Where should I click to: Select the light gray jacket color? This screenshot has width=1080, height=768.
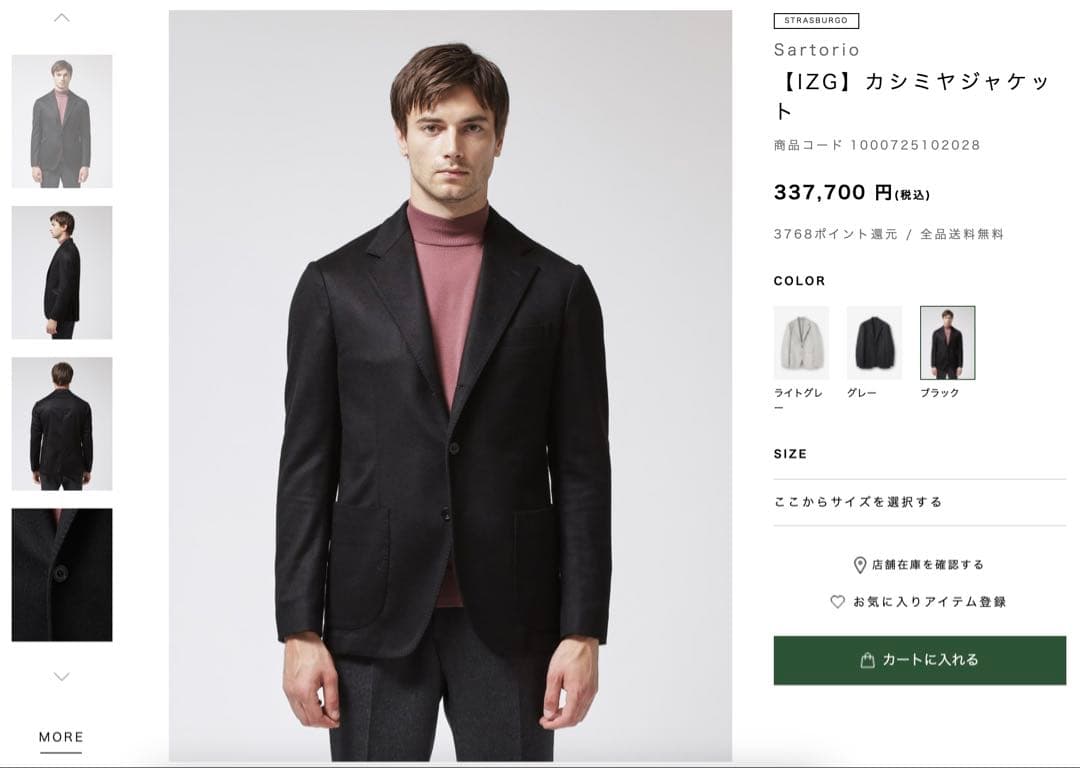click(801, 343)
